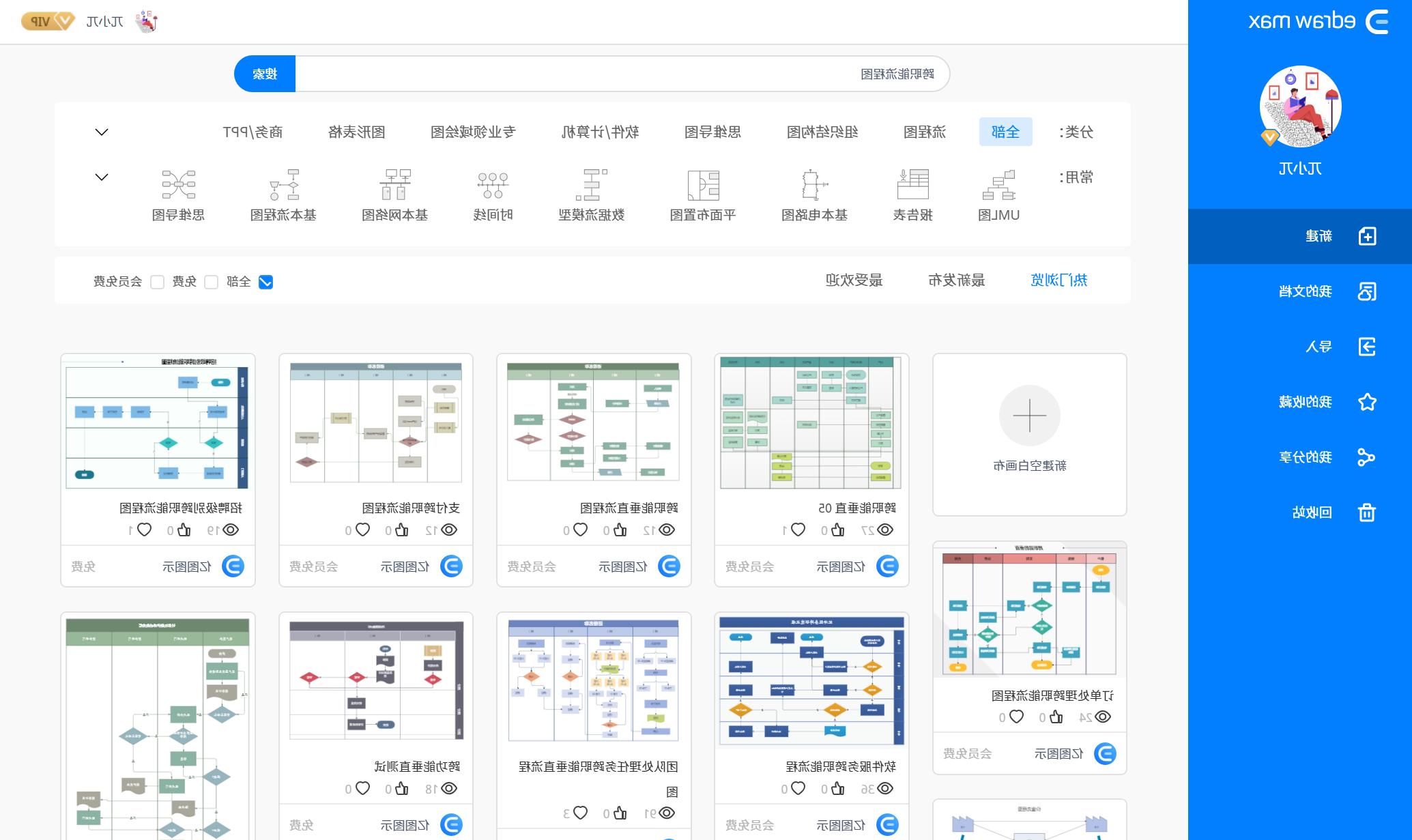Select the 基本网络图 network icon

[395, 185]
